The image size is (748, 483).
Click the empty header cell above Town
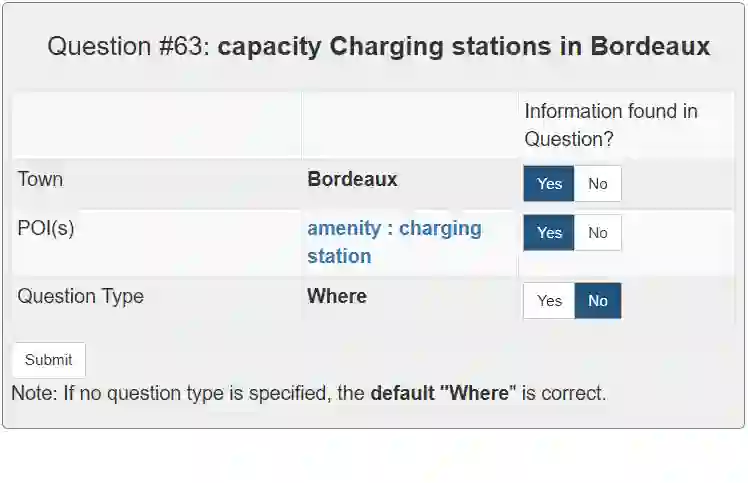pyautogui.click(x=156, y=125)
